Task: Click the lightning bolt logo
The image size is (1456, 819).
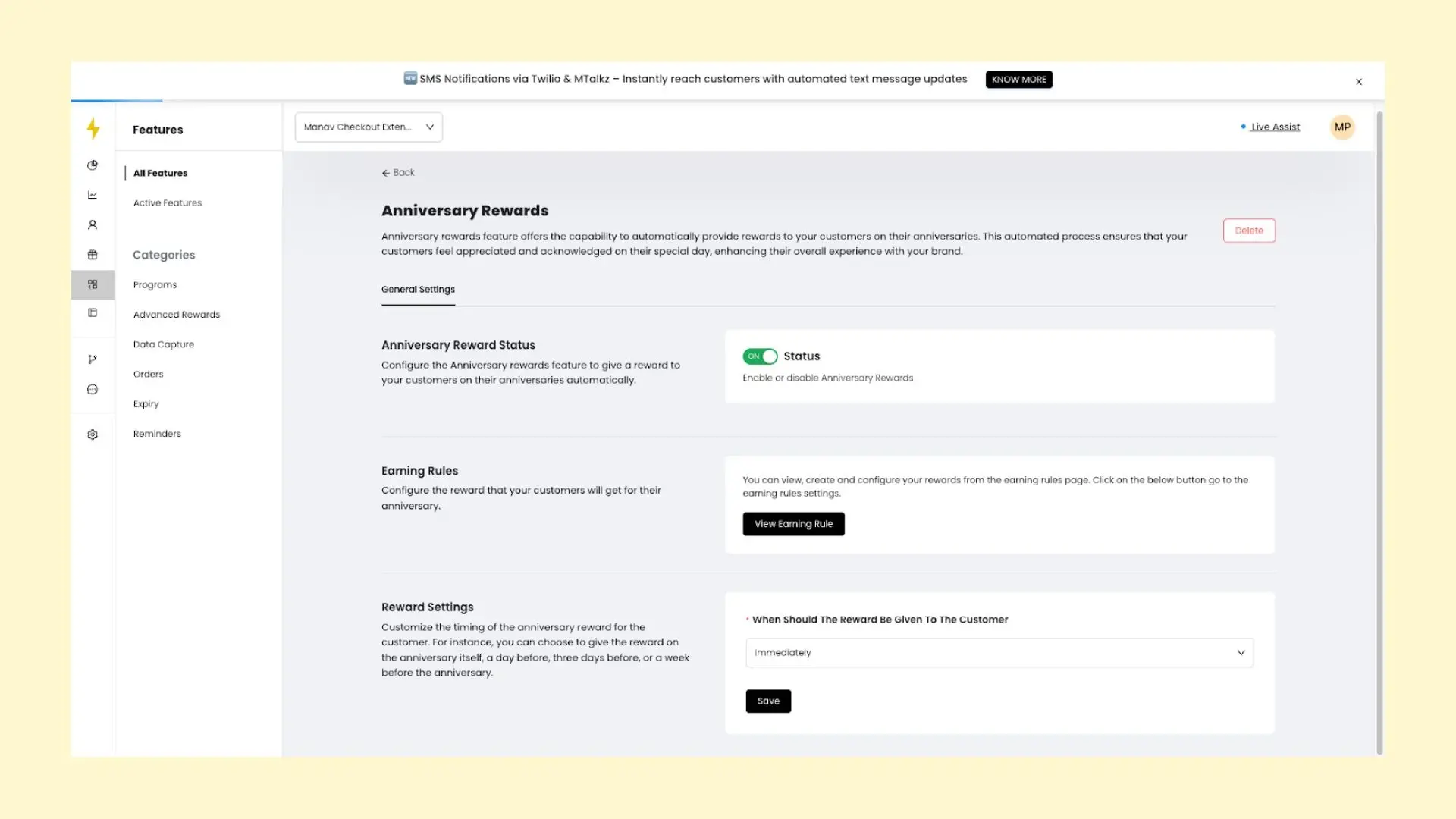Action: (x=93, y=128)
